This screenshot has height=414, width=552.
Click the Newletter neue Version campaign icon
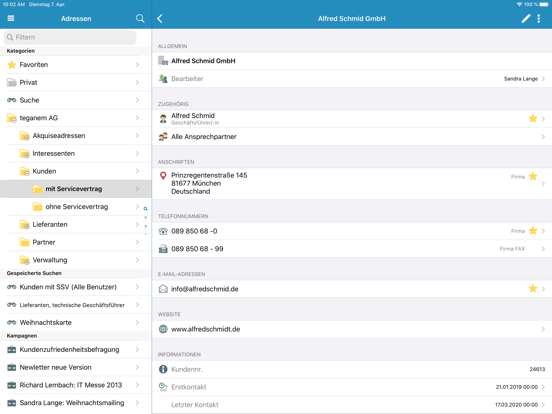tap(12, 367)
